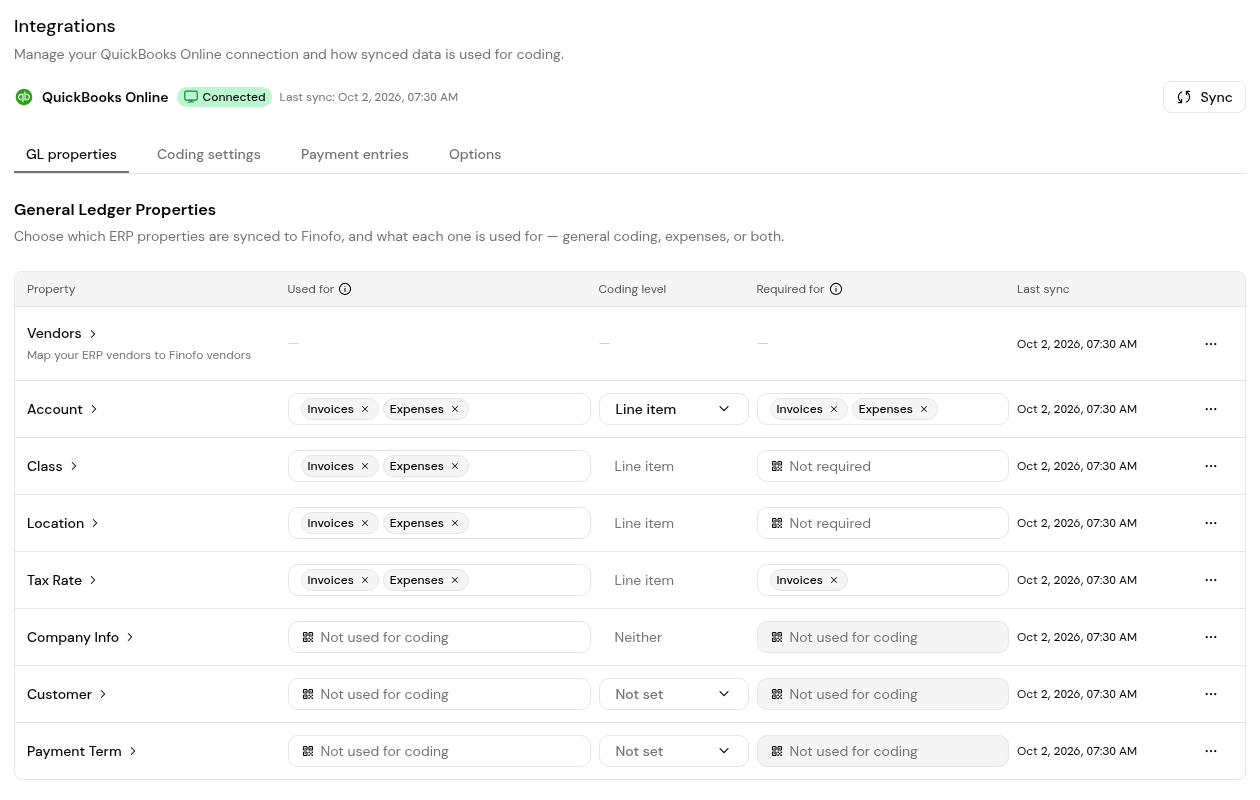Open the info icon next to Required for
Screen dimensions: 1260x800
836,289
